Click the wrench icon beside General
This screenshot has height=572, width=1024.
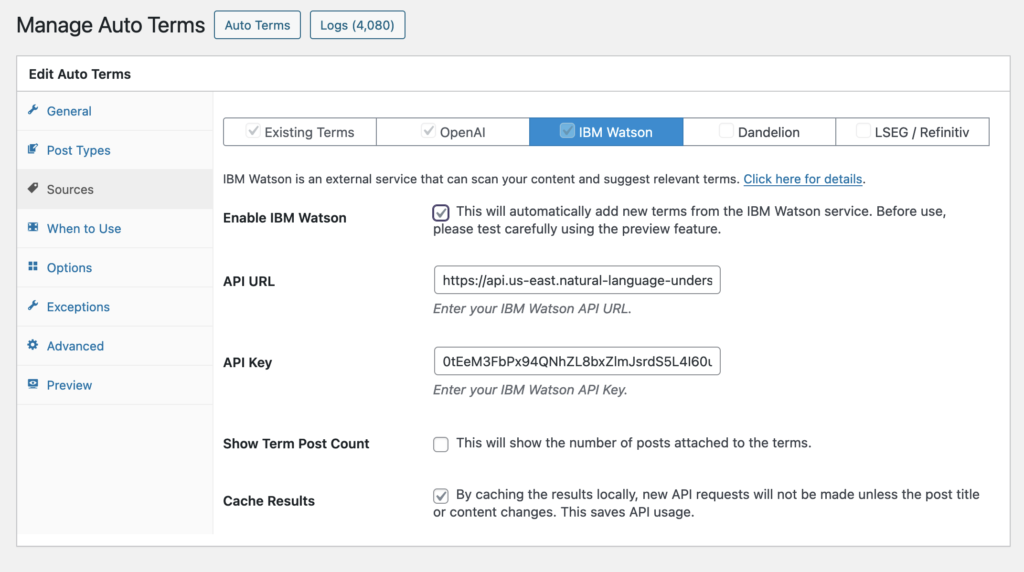[x=33, y=110]
